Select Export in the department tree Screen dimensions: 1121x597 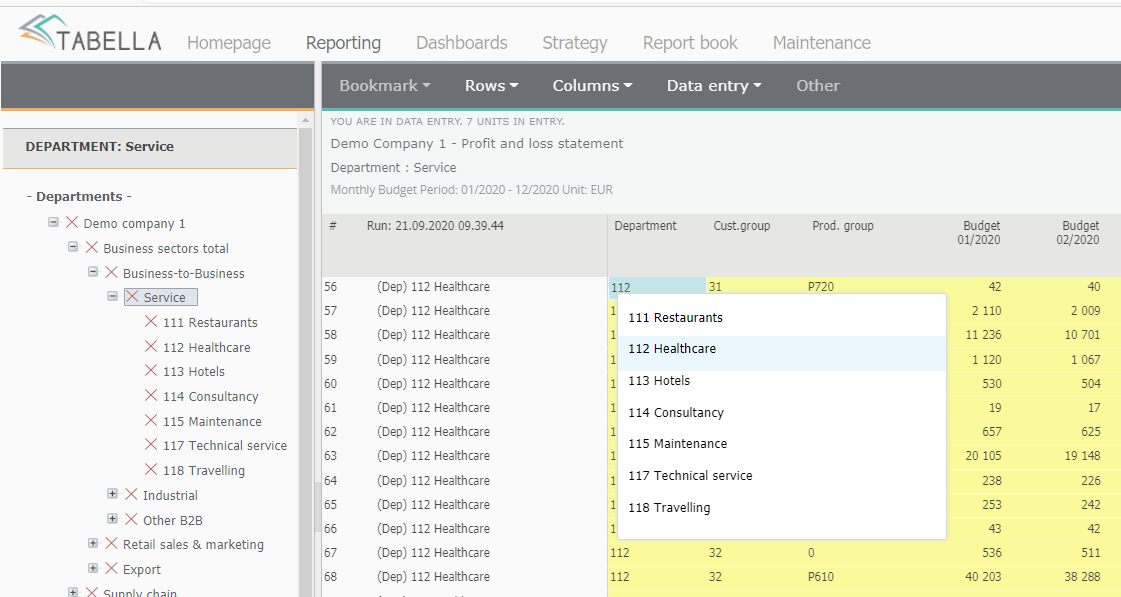click(x=142, y=569)
